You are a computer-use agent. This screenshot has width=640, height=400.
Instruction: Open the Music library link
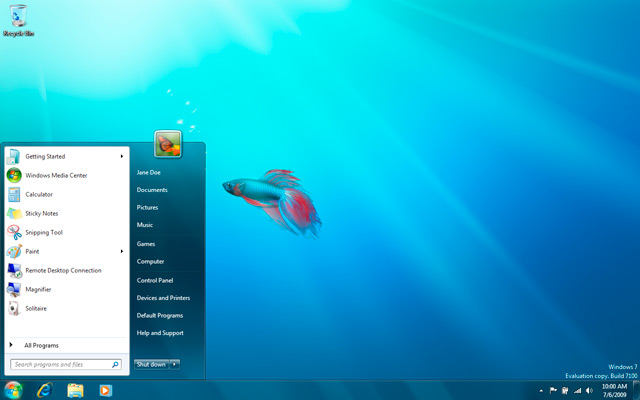pyautogui.click(x=145, y=225)
